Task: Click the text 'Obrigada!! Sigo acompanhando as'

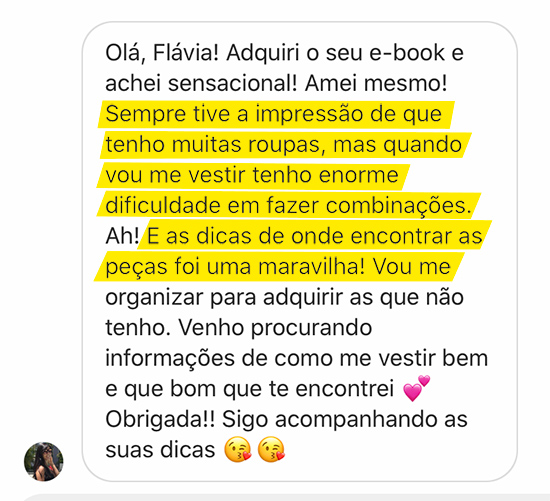Action: (287, 419)
